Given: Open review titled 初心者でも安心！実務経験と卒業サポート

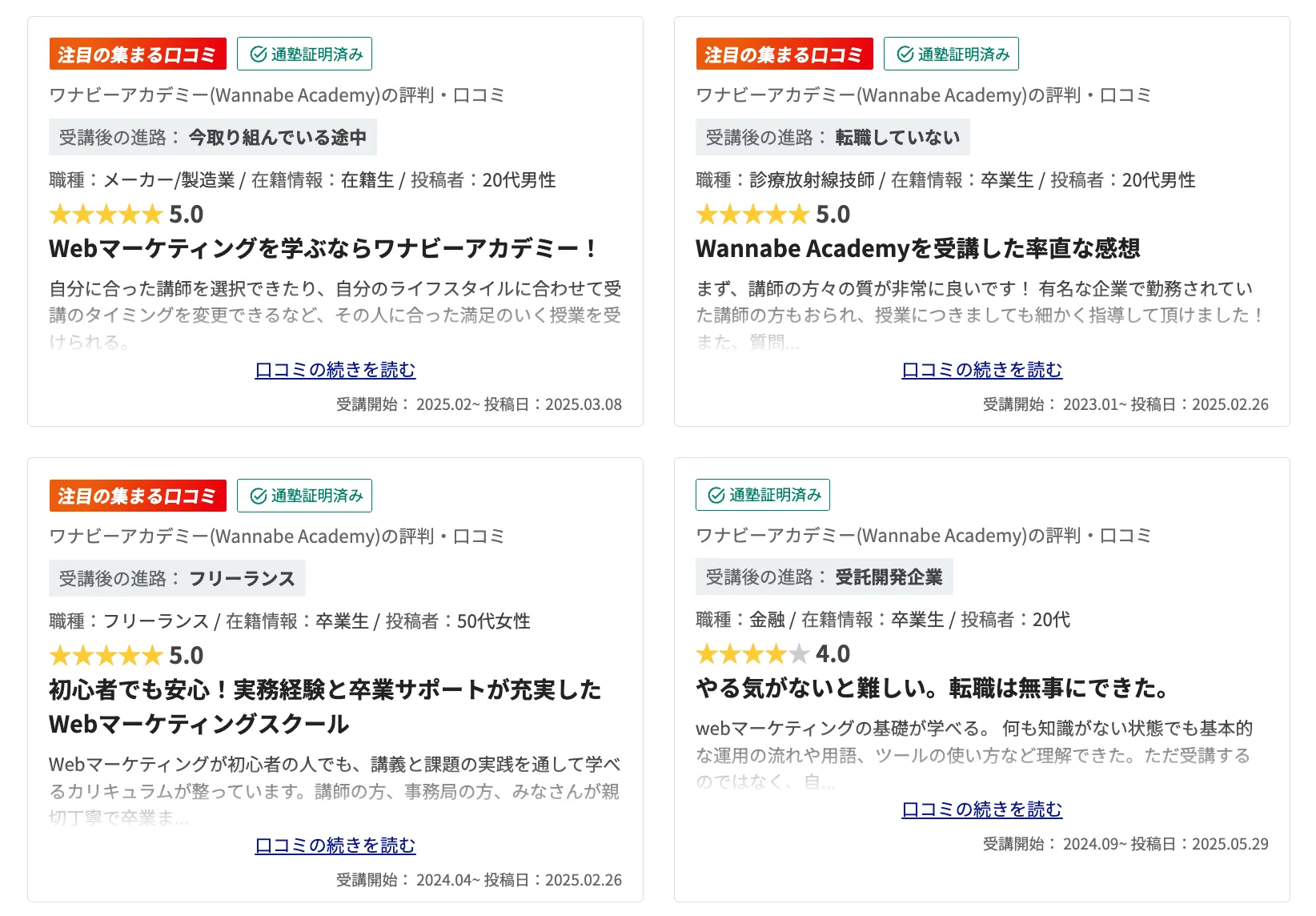Looking at the screenshot, I should pyautogui.click(x=325, y=706).
